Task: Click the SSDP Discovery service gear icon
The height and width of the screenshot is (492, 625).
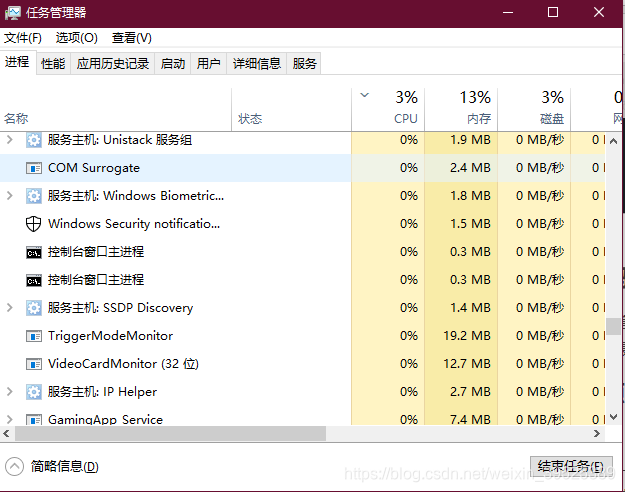Action: (34, 308)
